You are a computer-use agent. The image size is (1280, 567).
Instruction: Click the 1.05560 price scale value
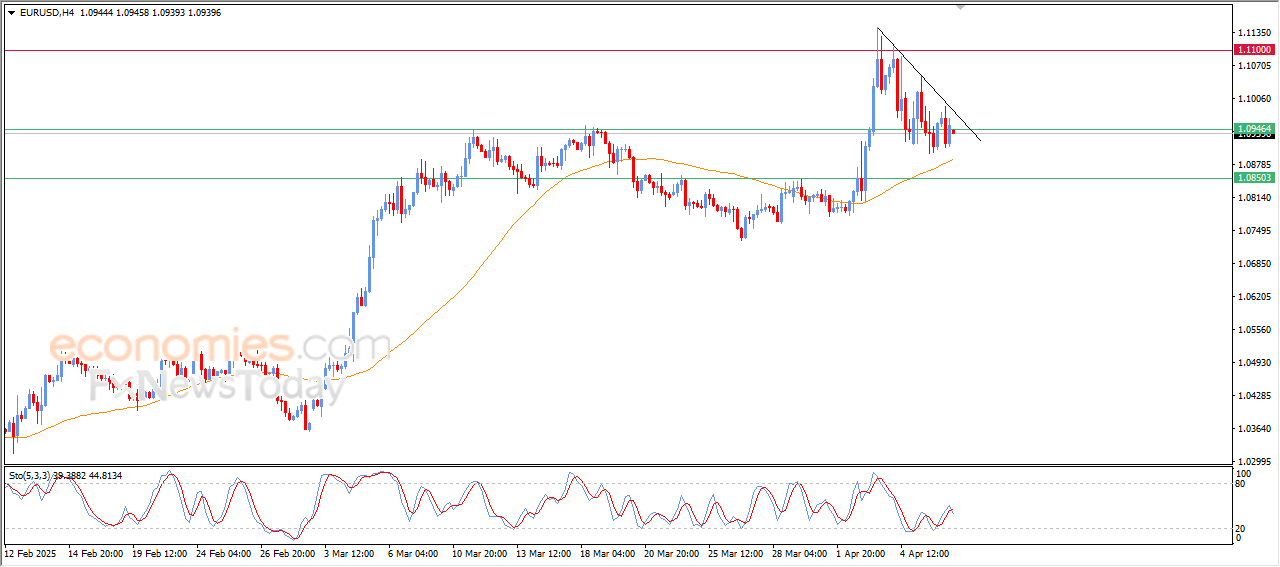click(x=1254, y=329)
